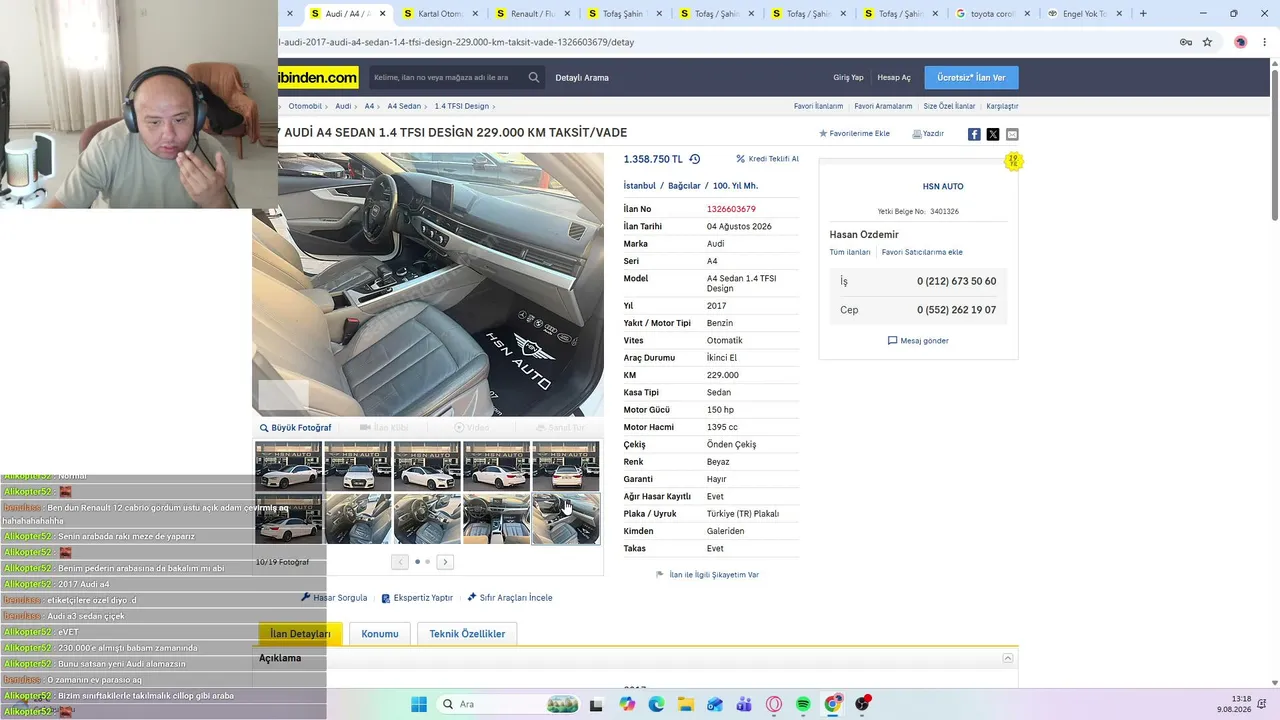
Task: Click the price history clock icon
Action: (x=695, y=159)
